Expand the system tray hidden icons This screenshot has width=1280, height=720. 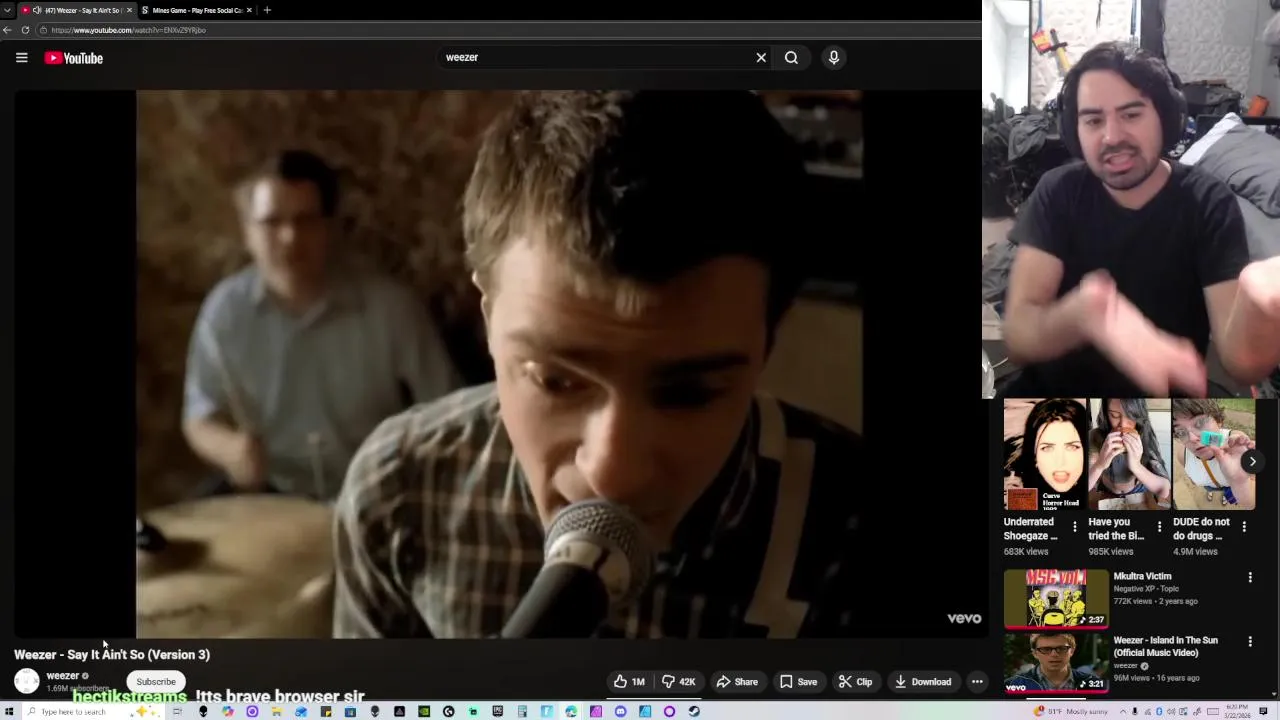pos(1123,711)
